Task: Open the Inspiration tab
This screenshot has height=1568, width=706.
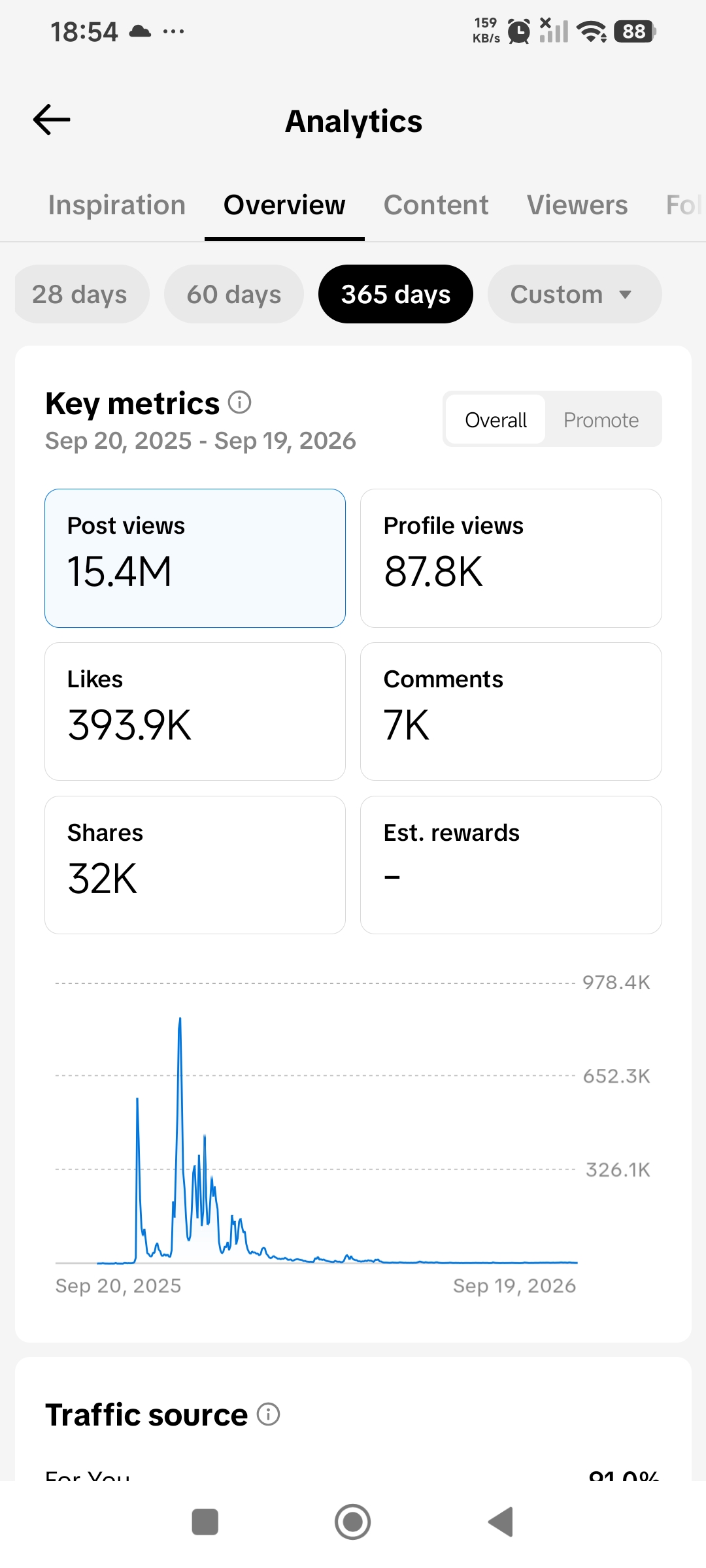Action: tap(117, 205)
